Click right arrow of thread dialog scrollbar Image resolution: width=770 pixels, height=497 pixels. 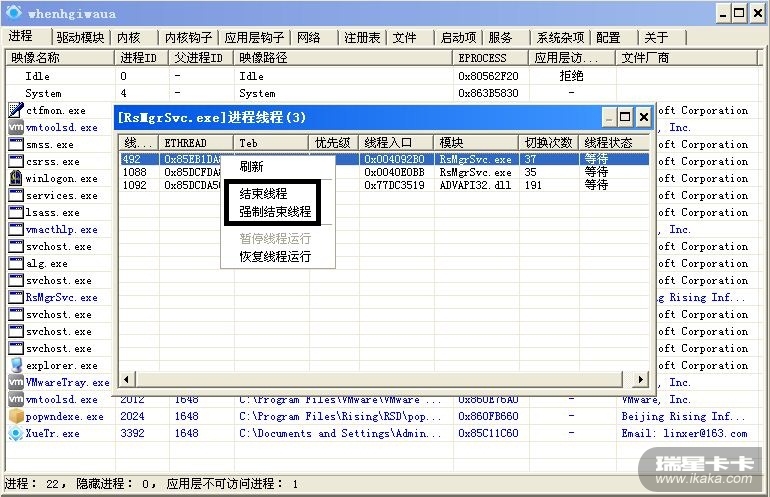640,379
